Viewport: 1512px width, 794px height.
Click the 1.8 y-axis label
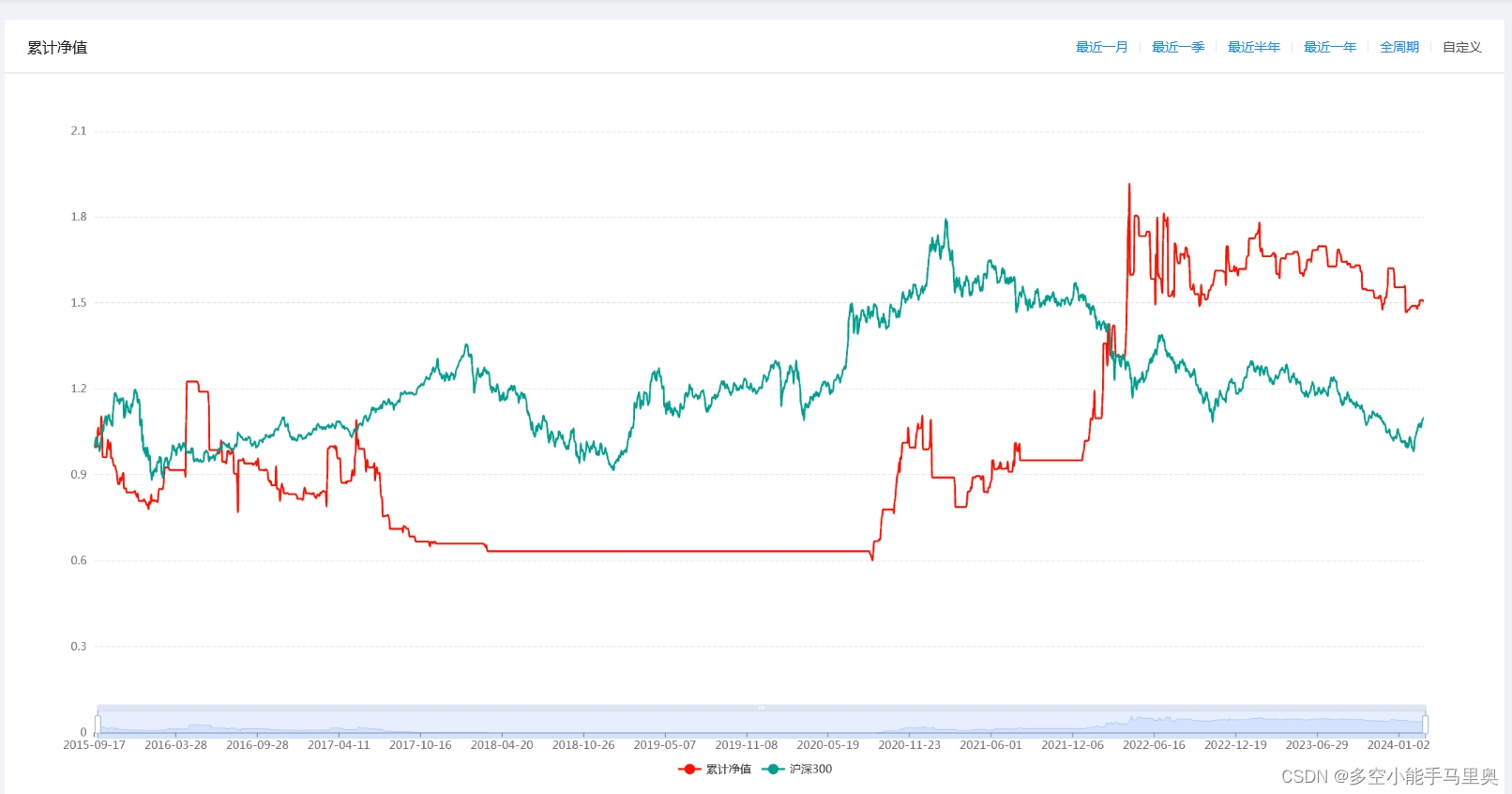click(79, 217)
